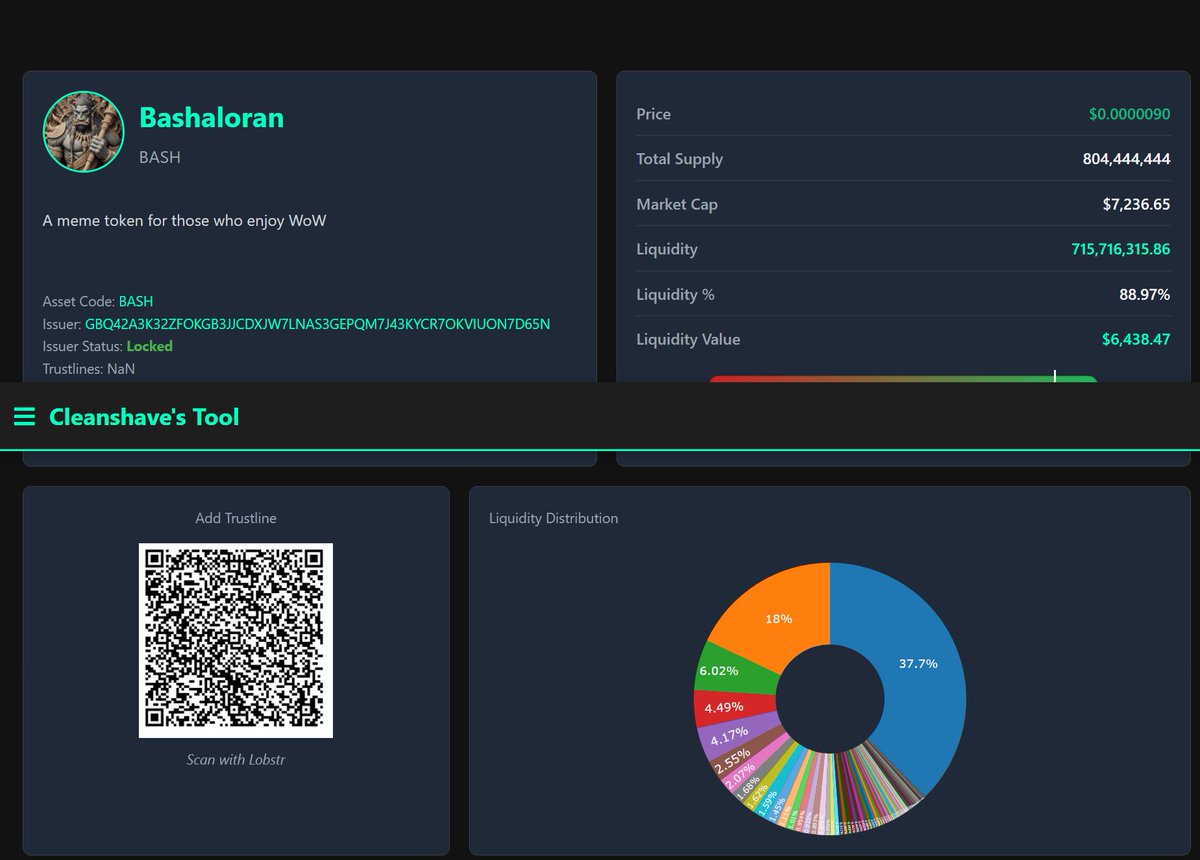Click the Scan with Lobstr caption
1200x860 pixels.
[x=236, y=760]
